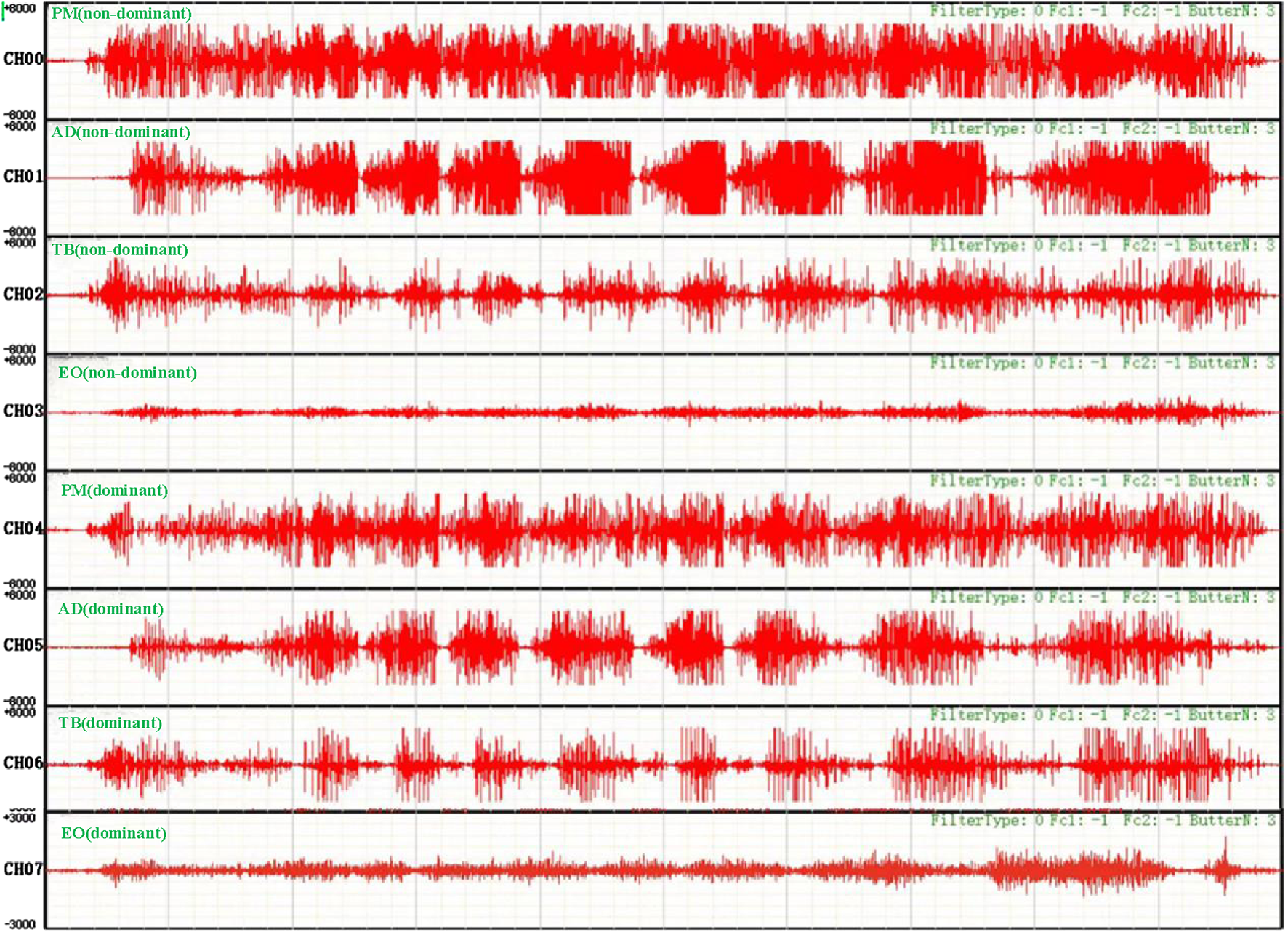Click the AD(non-dominant) trace label
Viewport: 1288px width, 932px height.
(x=121, y=132)
